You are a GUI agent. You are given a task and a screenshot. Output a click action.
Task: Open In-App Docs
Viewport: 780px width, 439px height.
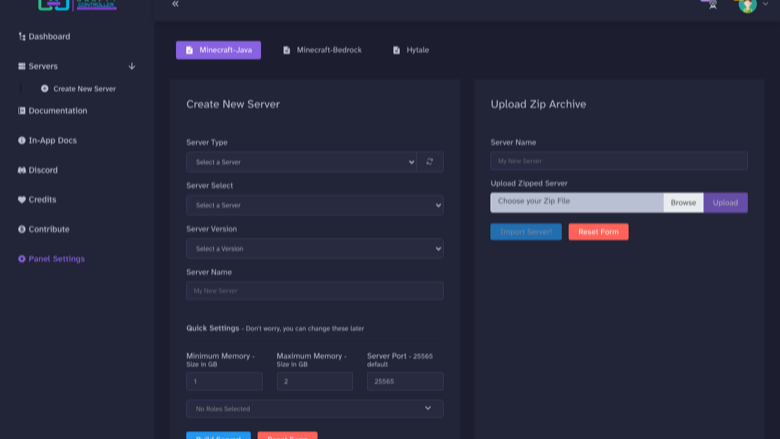[53, 140]
